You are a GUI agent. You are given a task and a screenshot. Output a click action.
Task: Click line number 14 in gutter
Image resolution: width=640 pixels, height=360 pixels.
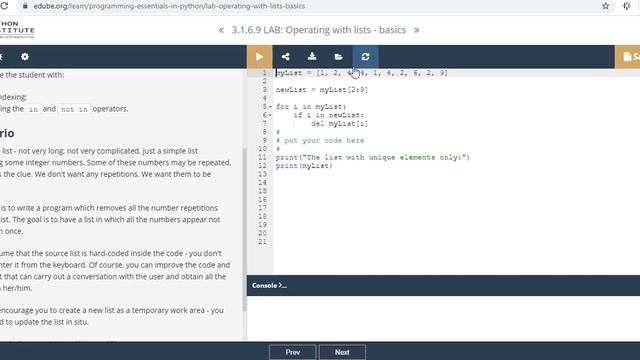[x=262, y=183]
